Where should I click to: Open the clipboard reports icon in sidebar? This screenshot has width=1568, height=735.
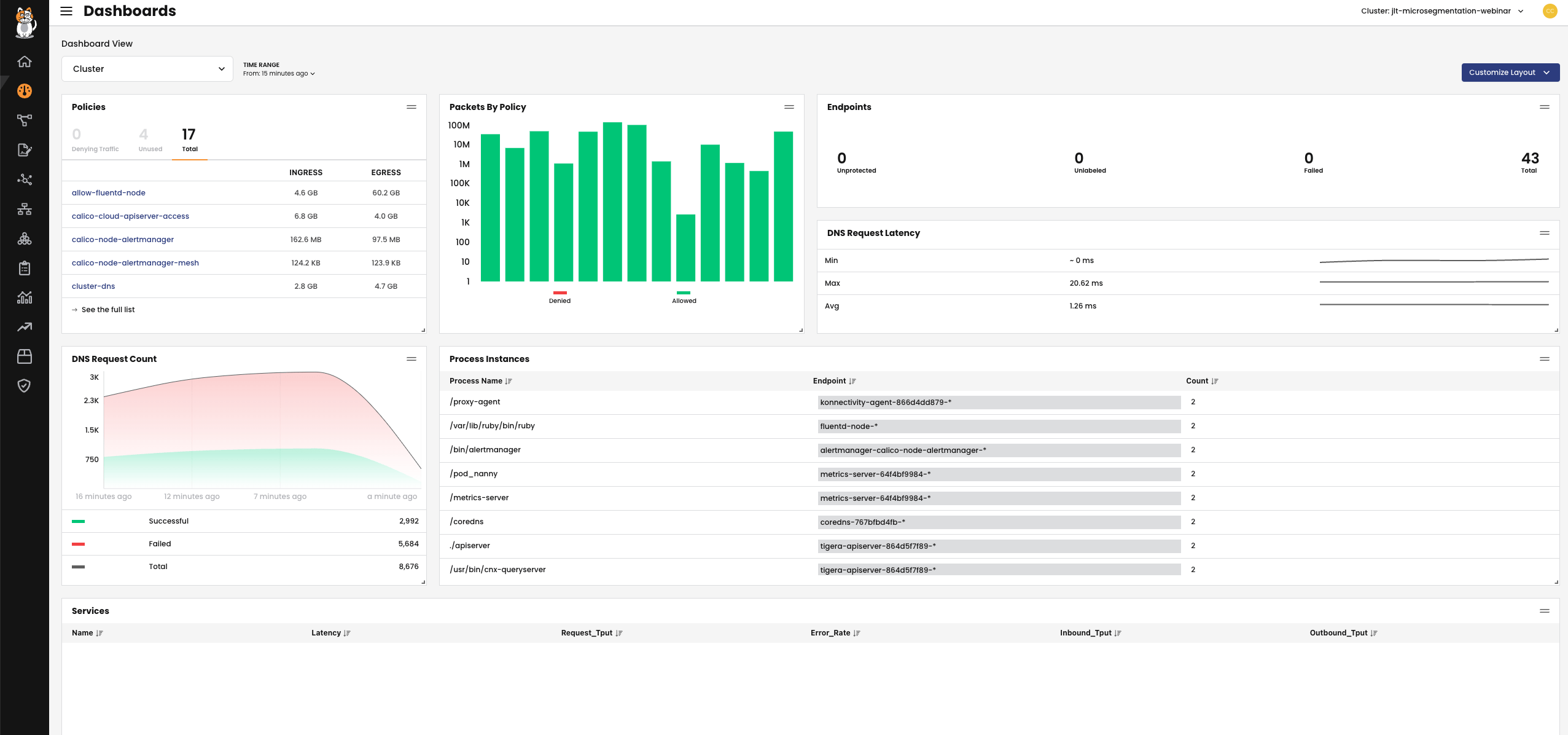point(25,268)
